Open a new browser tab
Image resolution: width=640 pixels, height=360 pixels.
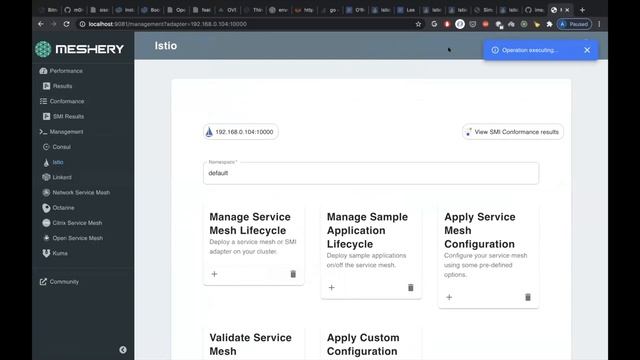pyautogui.click(x=582, y=10)
